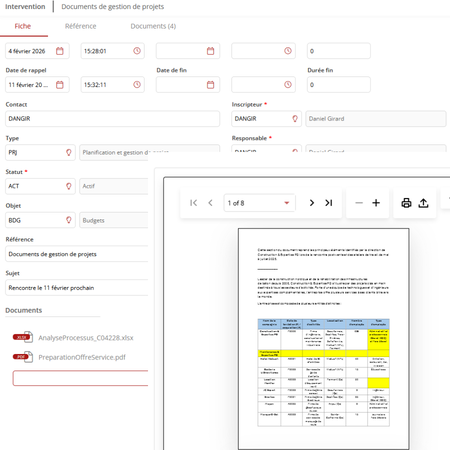Print the PDF preview document
Viewport: 450px width, 450px height.
click(x=406, y=203)
